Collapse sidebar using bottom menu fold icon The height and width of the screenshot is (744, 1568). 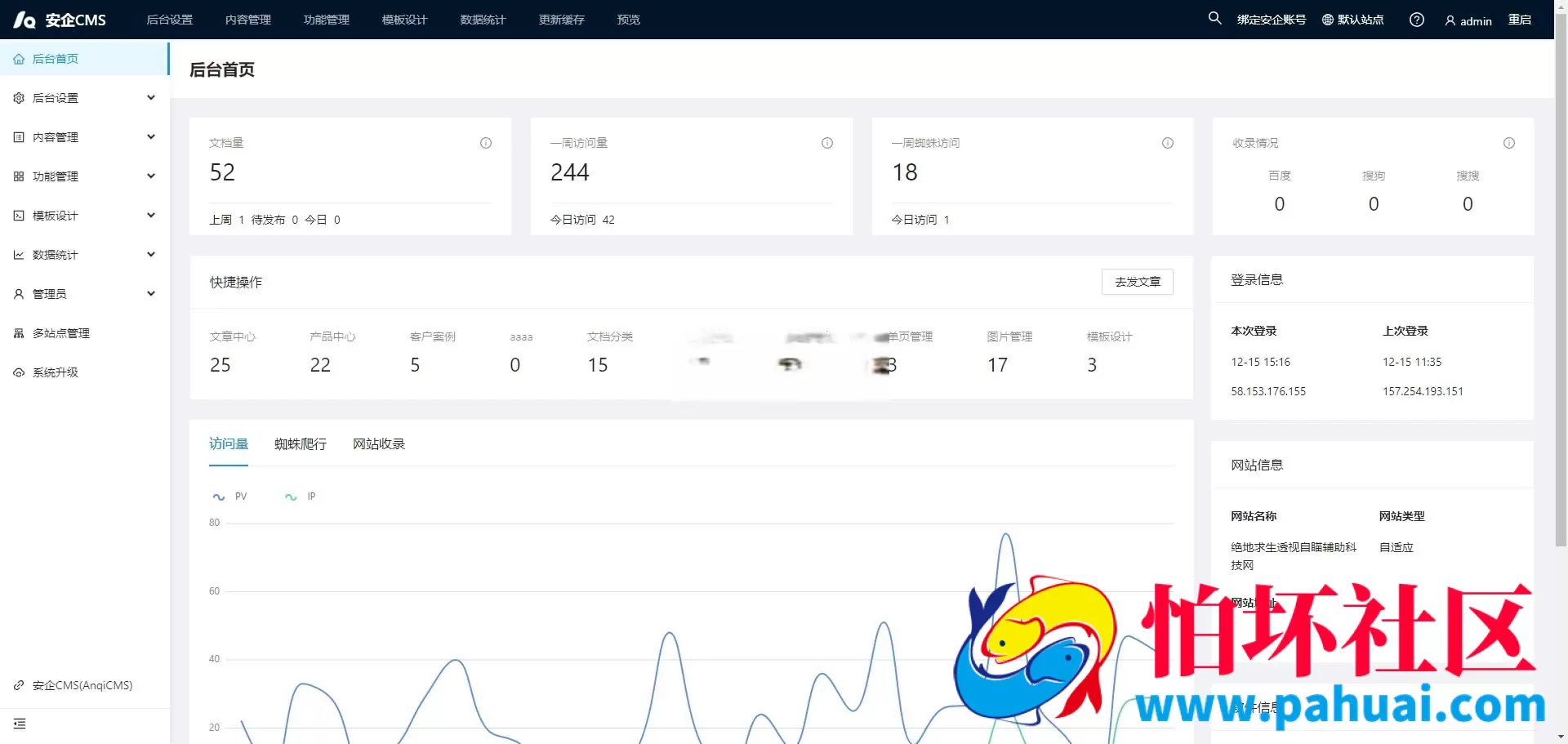[x=20, y=724]
